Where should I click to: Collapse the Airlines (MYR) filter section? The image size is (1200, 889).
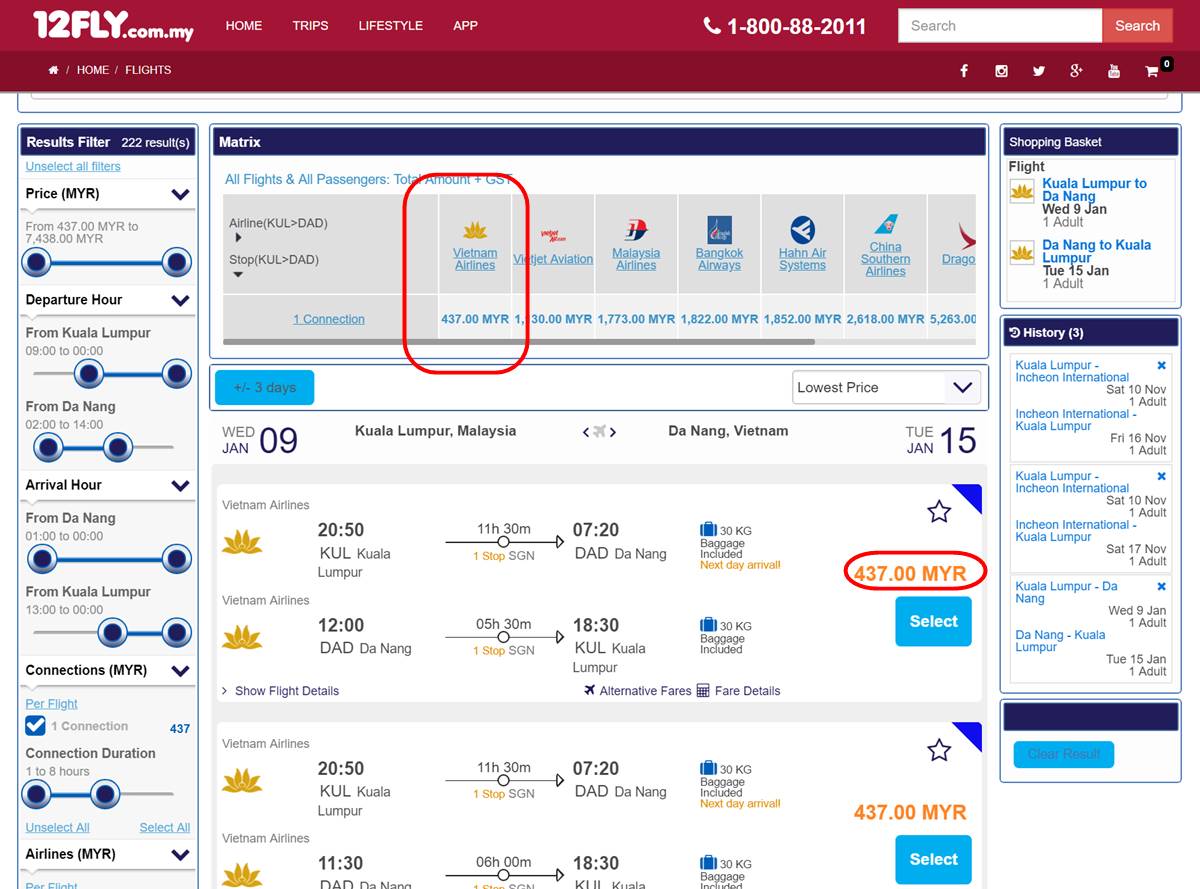[180, 855]
